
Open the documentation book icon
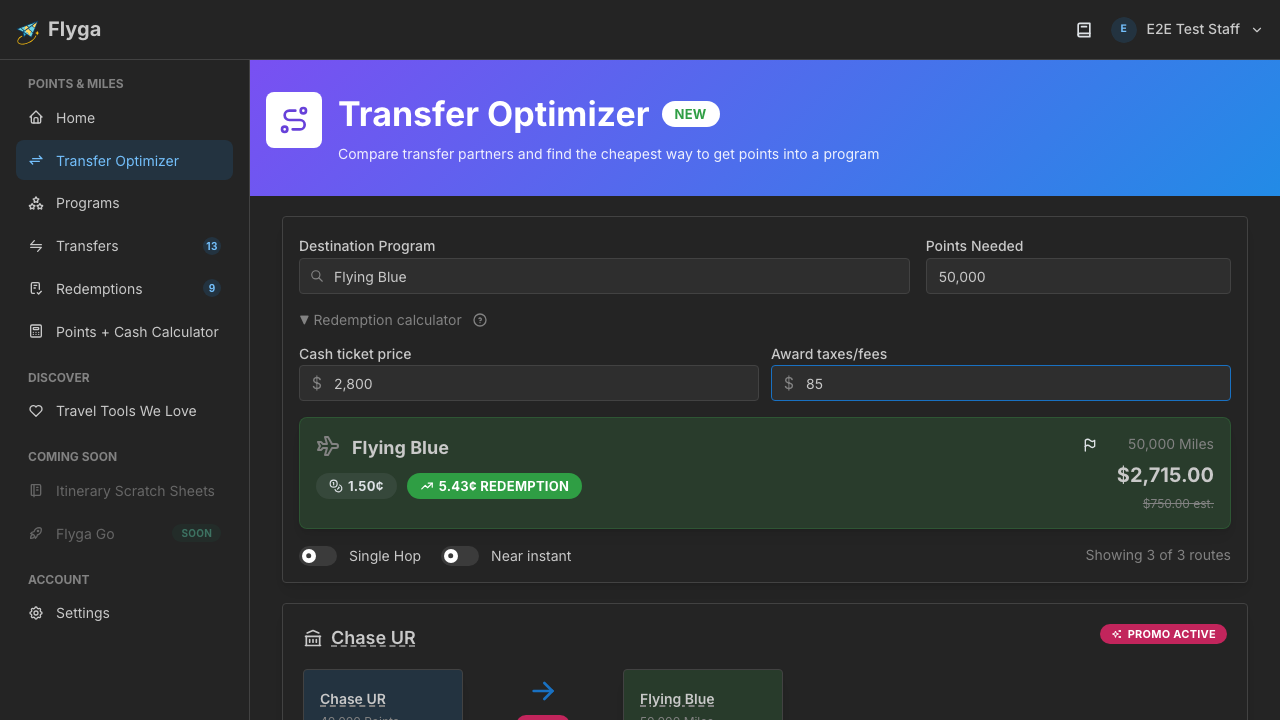[1084, 30]
